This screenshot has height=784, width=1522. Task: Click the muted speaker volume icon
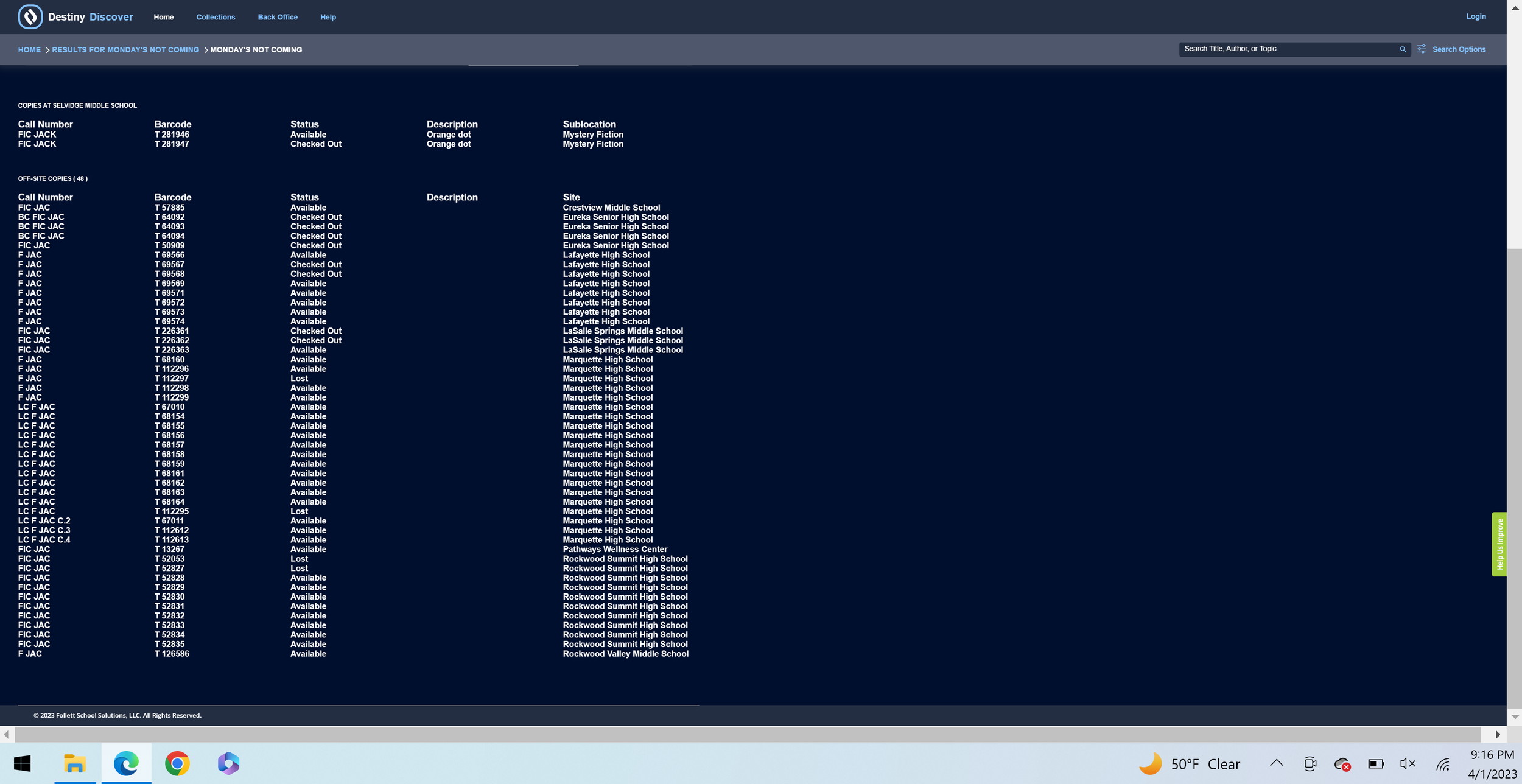click(x=1408, y=764)
